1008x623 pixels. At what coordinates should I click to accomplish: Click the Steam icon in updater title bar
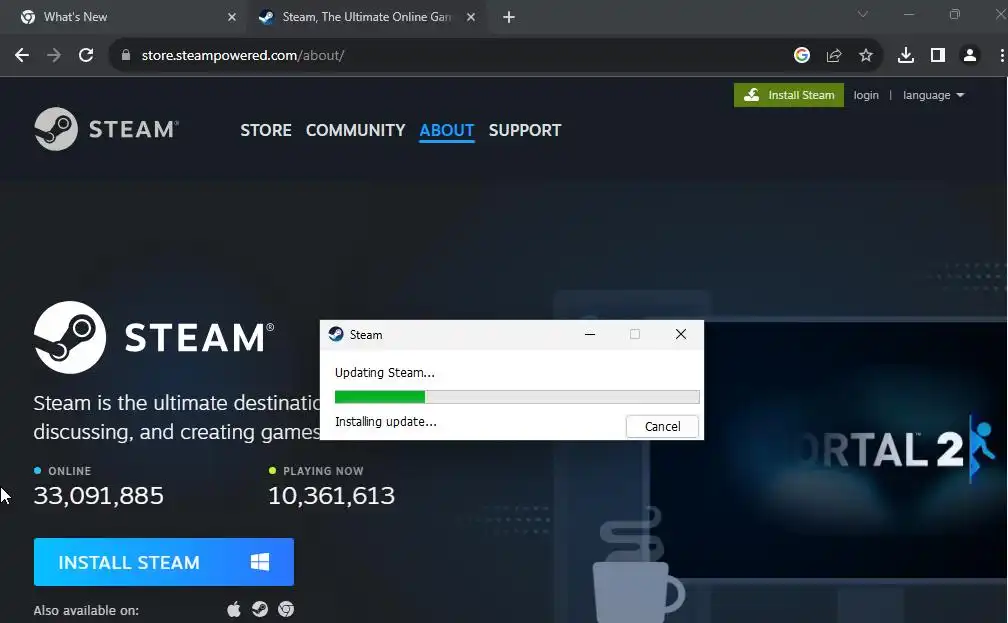point(336,334)
